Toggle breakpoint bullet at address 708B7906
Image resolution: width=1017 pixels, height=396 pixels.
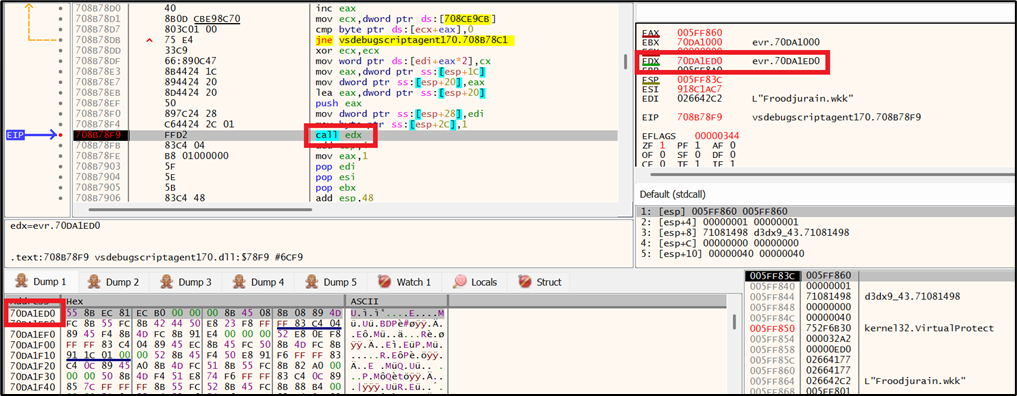pyautogui.click(x=61, y=197)
